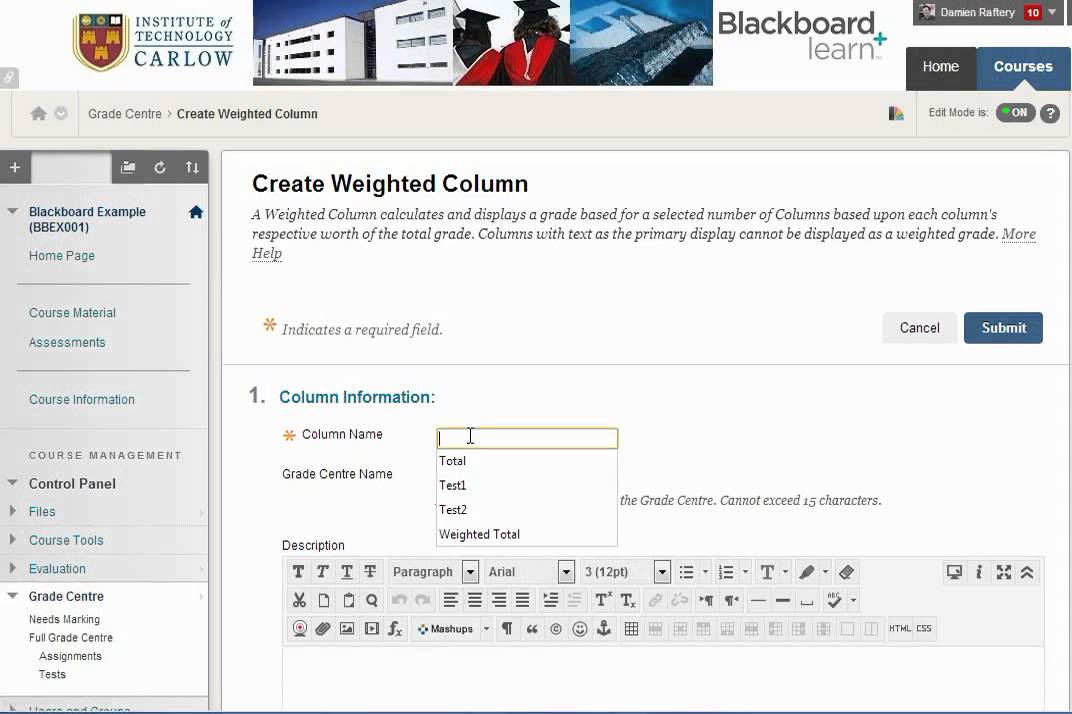
Task: Apply subscript formatting
Action: 628,600
